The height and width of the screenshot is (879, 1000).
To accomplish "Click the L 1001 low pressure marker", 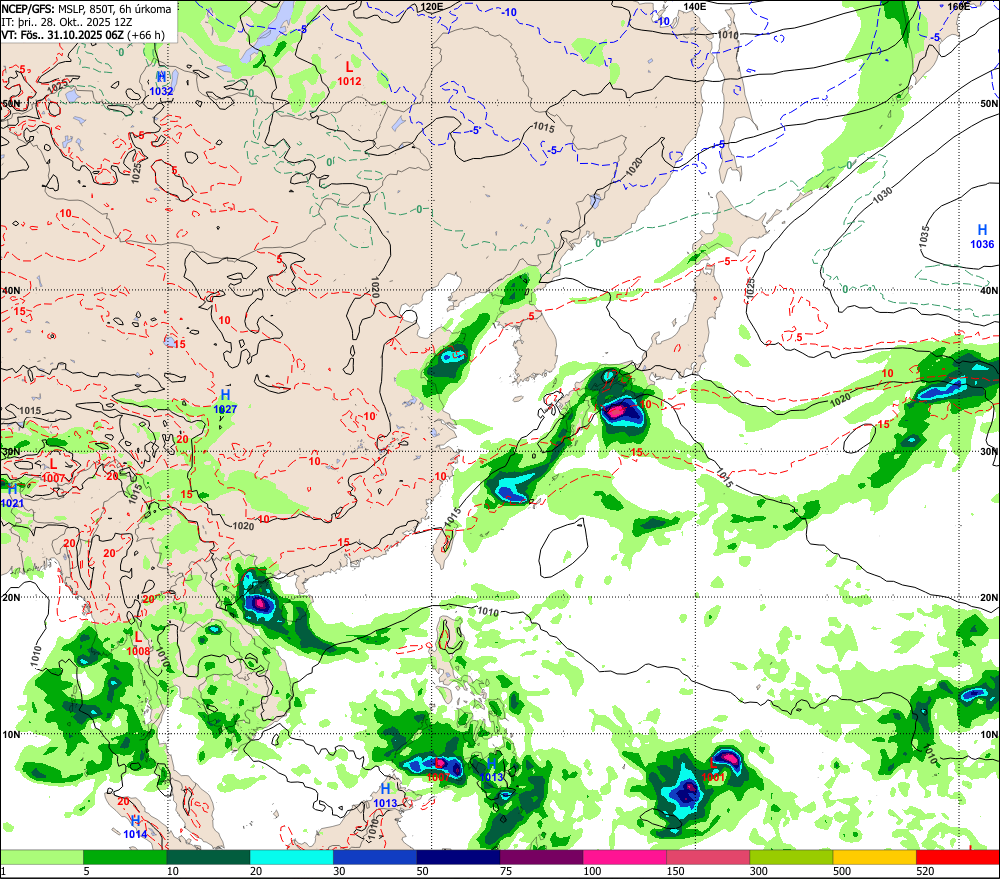I will click(x=714, y=771).
